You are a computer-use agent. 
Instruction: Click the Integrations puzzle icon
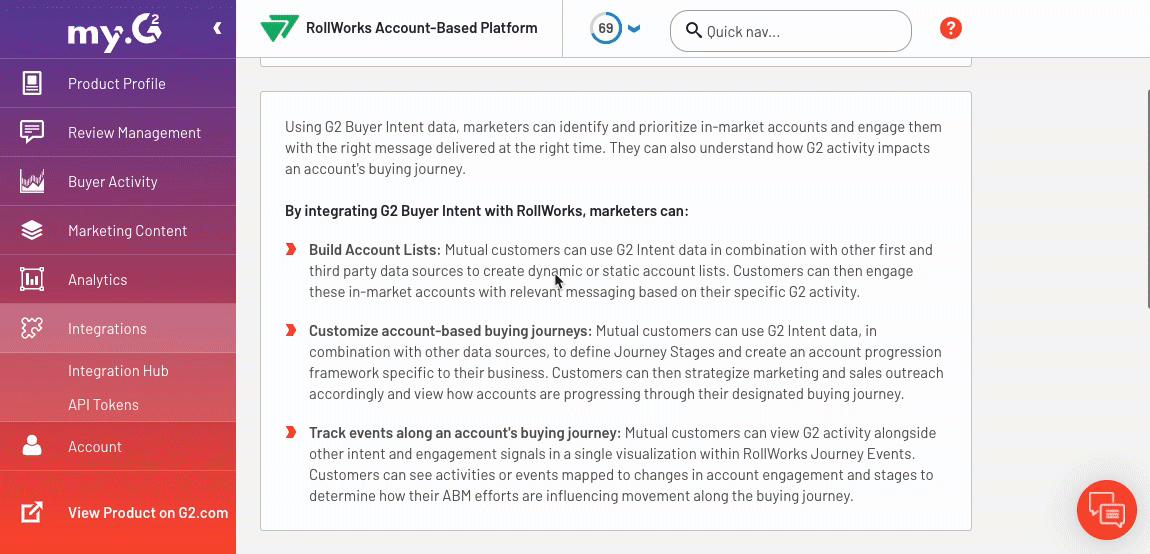tap(32, 329)
